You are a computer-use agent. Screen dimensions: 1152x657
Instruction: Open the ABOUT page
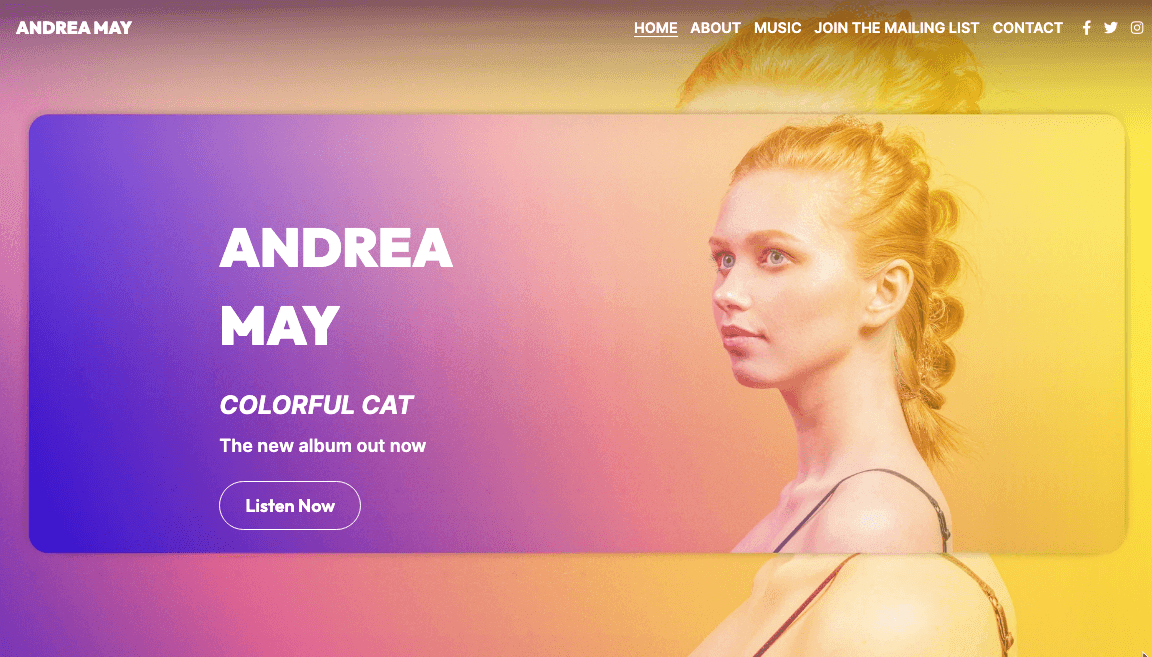pos(715,28)
